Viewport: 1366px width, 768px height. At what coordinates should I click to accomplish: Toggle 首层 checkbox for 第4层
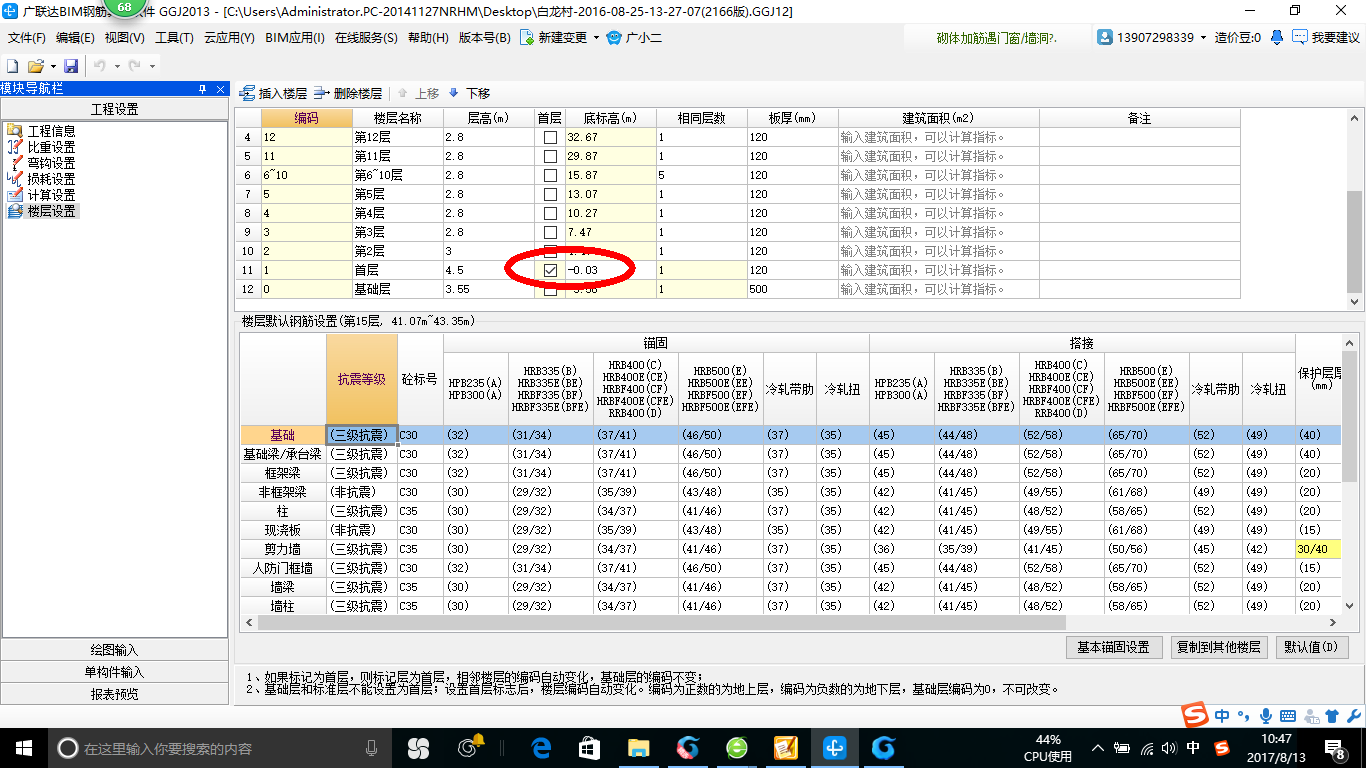pos(550,213)
